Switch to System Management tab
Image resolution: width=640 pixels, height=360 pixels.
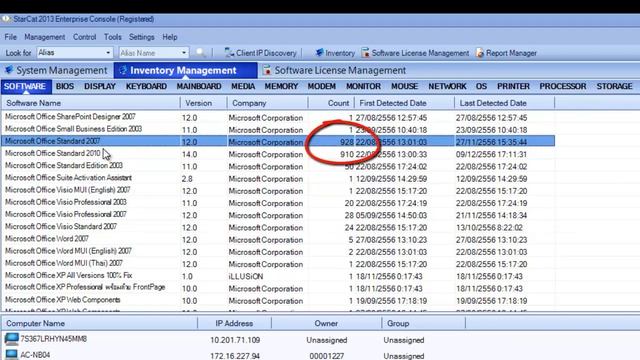pyautogui.click(x=57, y=70)
